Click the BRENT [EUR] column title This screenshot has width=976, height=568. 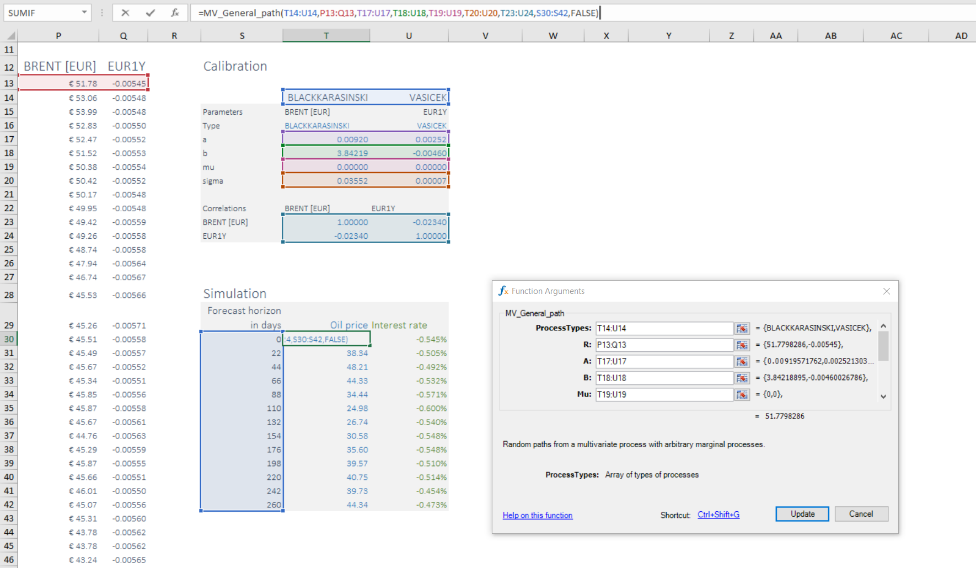point(60,66)
